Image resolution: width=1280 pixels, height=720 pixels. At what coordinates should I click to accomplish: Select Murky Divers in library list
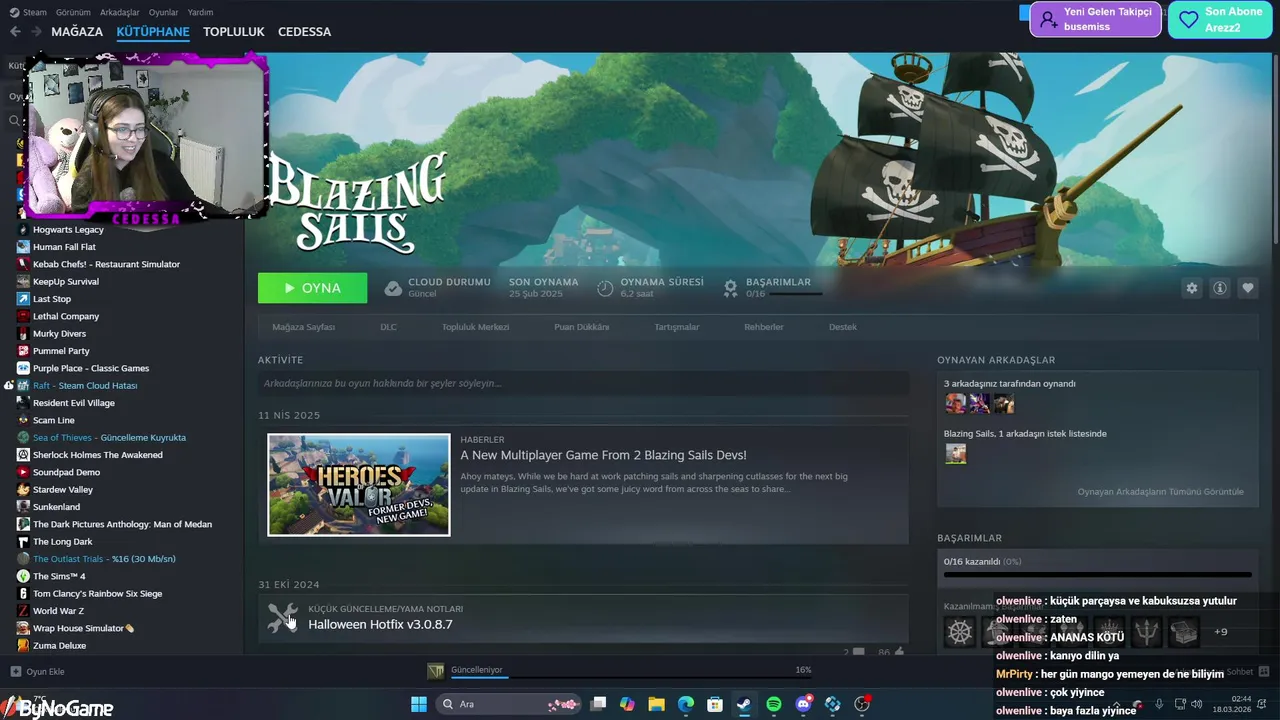[x=59, y=334]
